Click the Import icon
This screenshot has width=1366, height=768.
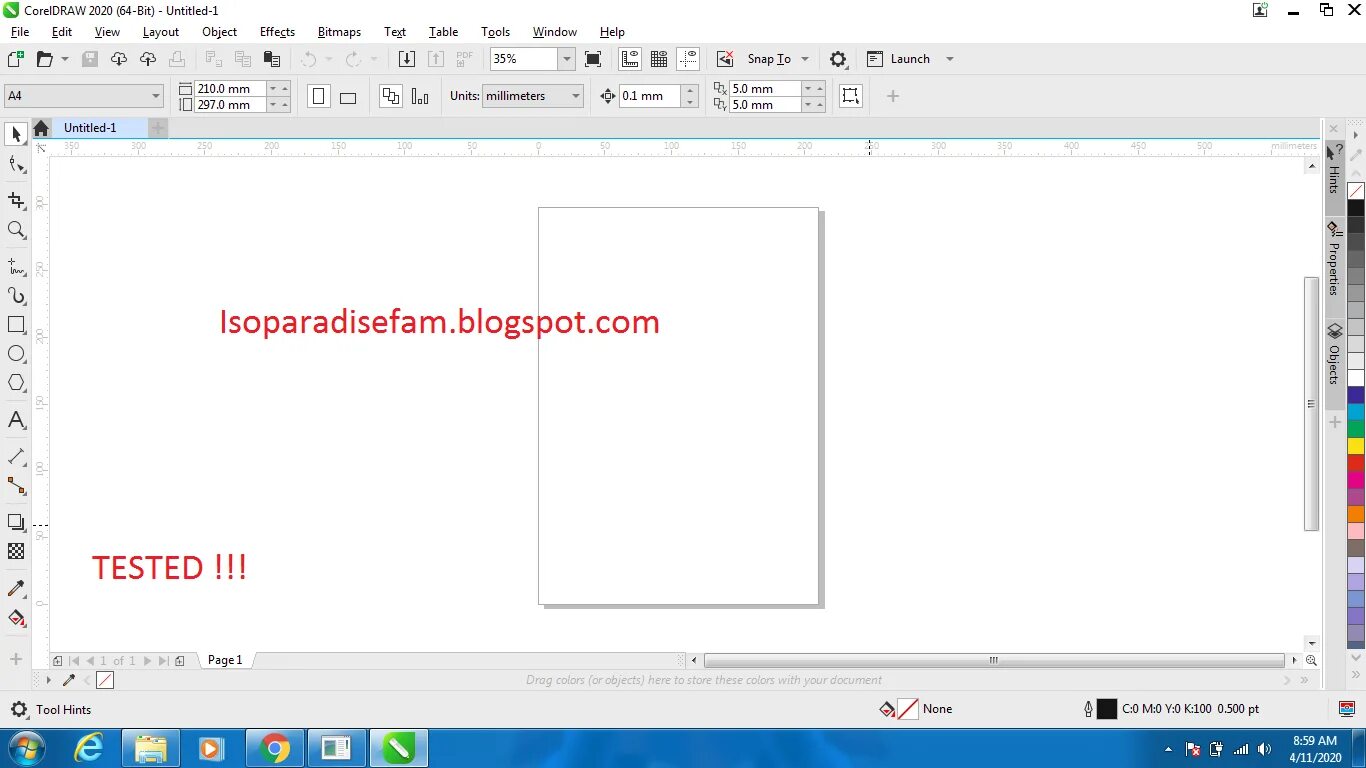coord(407,59)
